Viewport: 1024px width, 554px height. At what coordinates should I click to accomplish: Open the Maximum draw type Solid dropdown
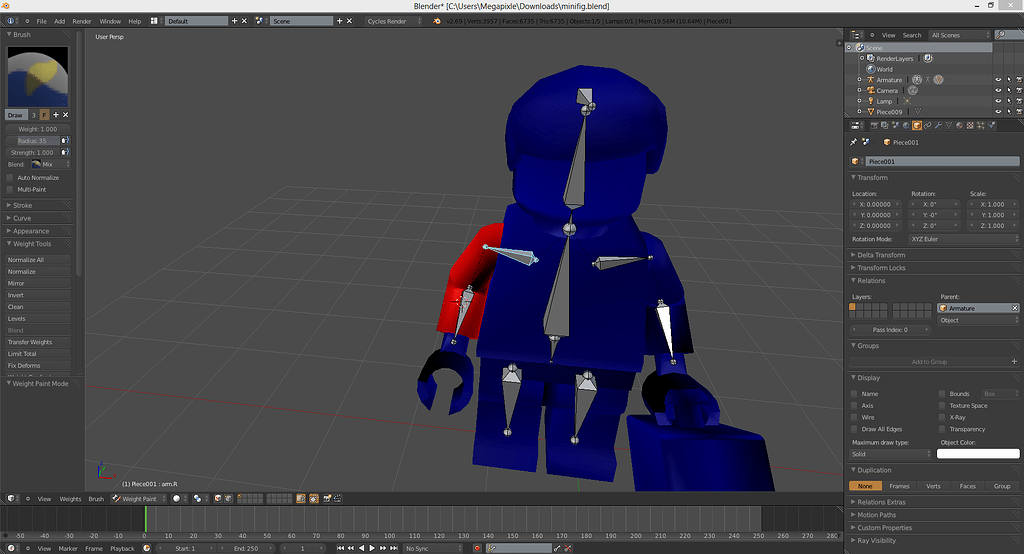[889, 454]
